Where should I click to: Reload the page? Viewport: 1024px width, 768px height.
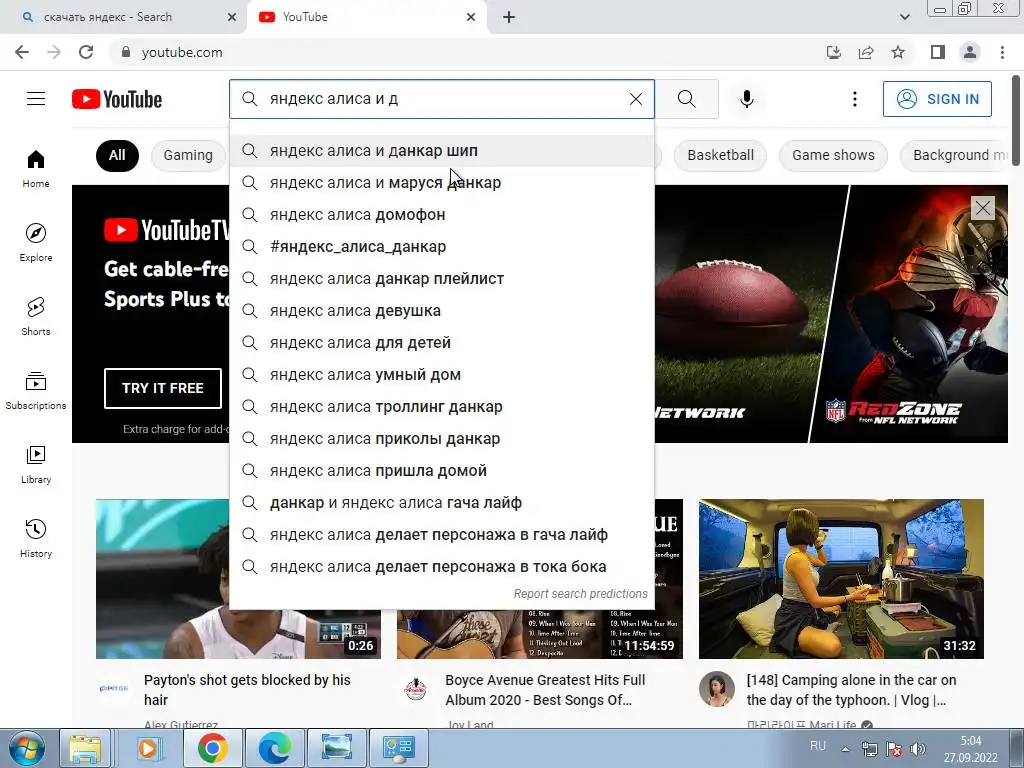point(86,52)
